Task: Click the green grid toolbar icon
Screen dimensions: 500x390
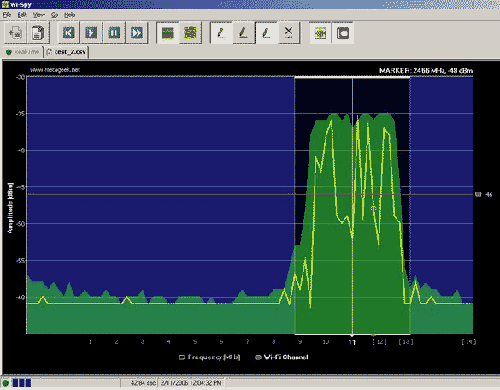Action: tap(320, 33)
